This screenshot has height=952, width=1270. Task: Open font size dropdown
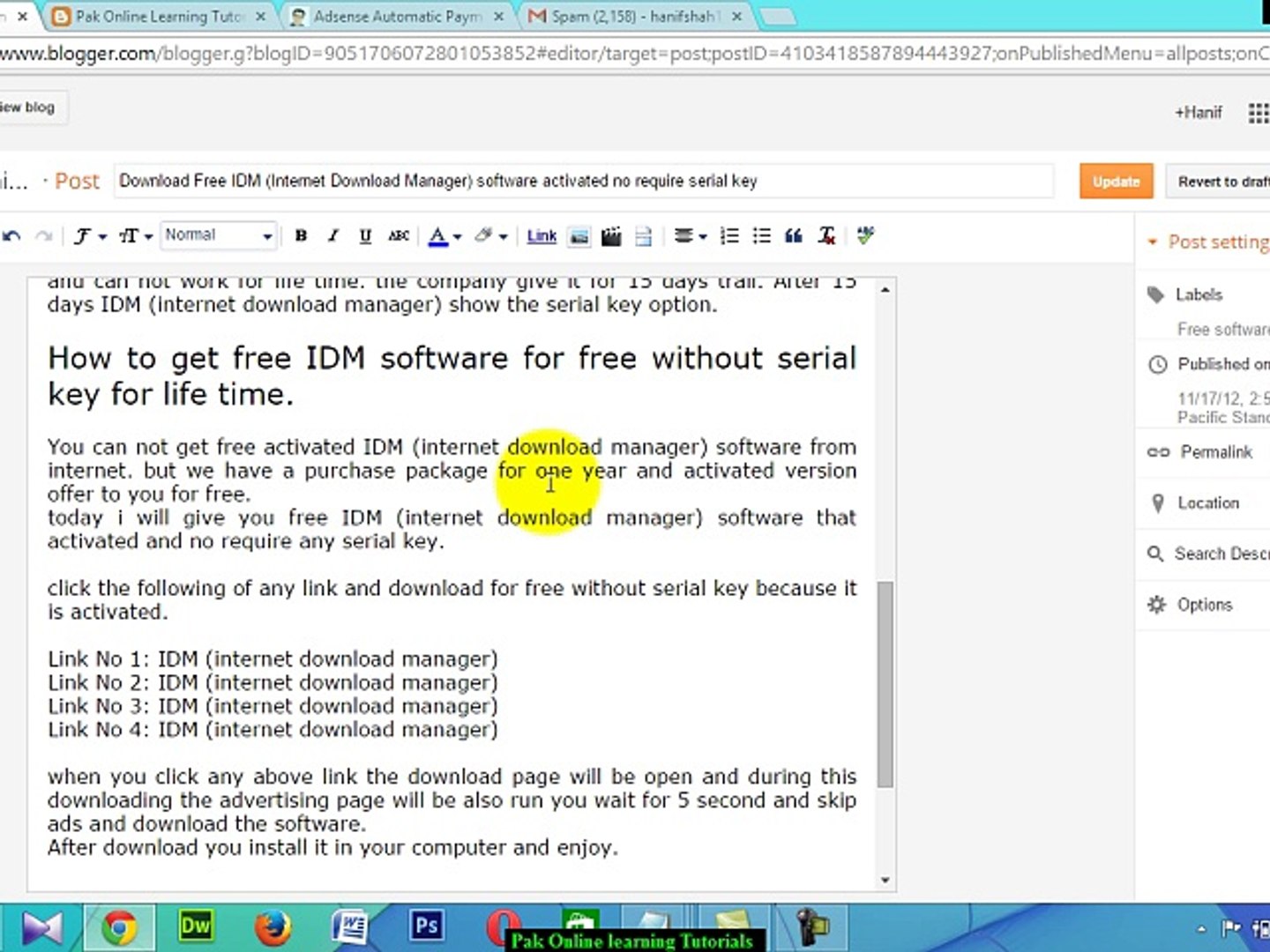[136, 235]
